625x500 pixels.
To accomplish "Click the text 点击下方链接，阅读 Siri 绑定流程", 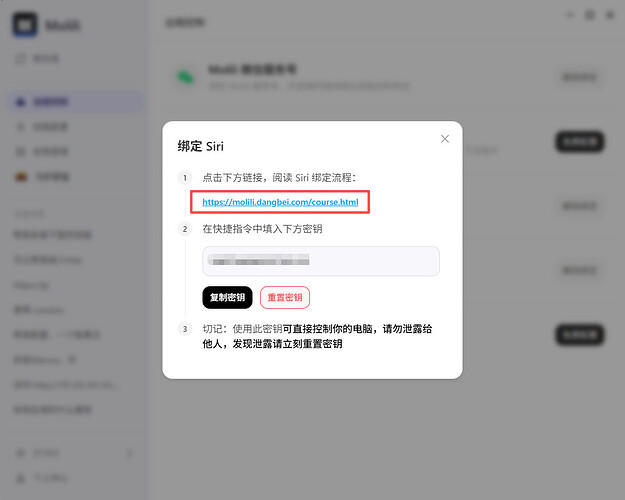I will pos(279,177).
